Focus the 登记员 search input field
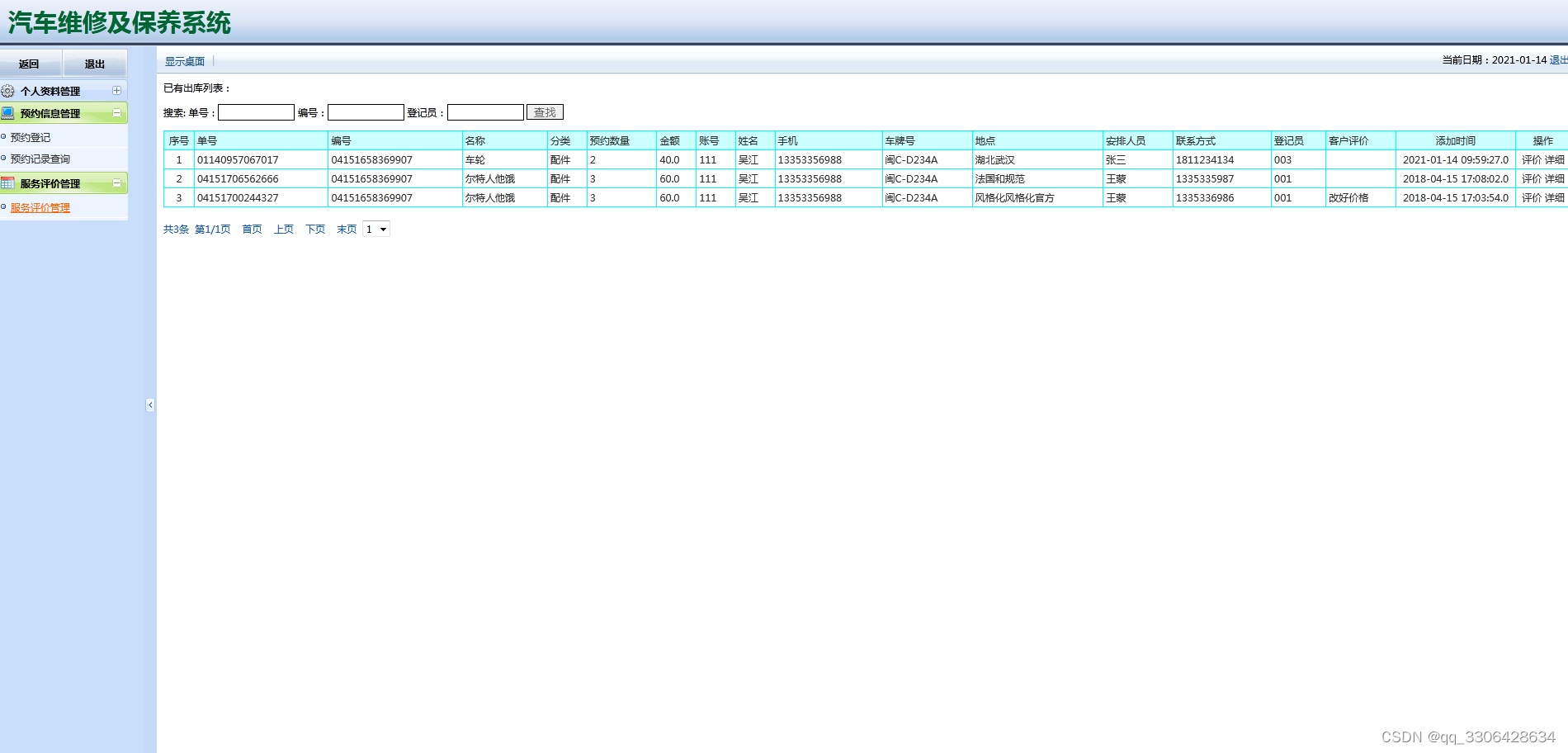This screenshot has height=753, width=1568. 485,112
